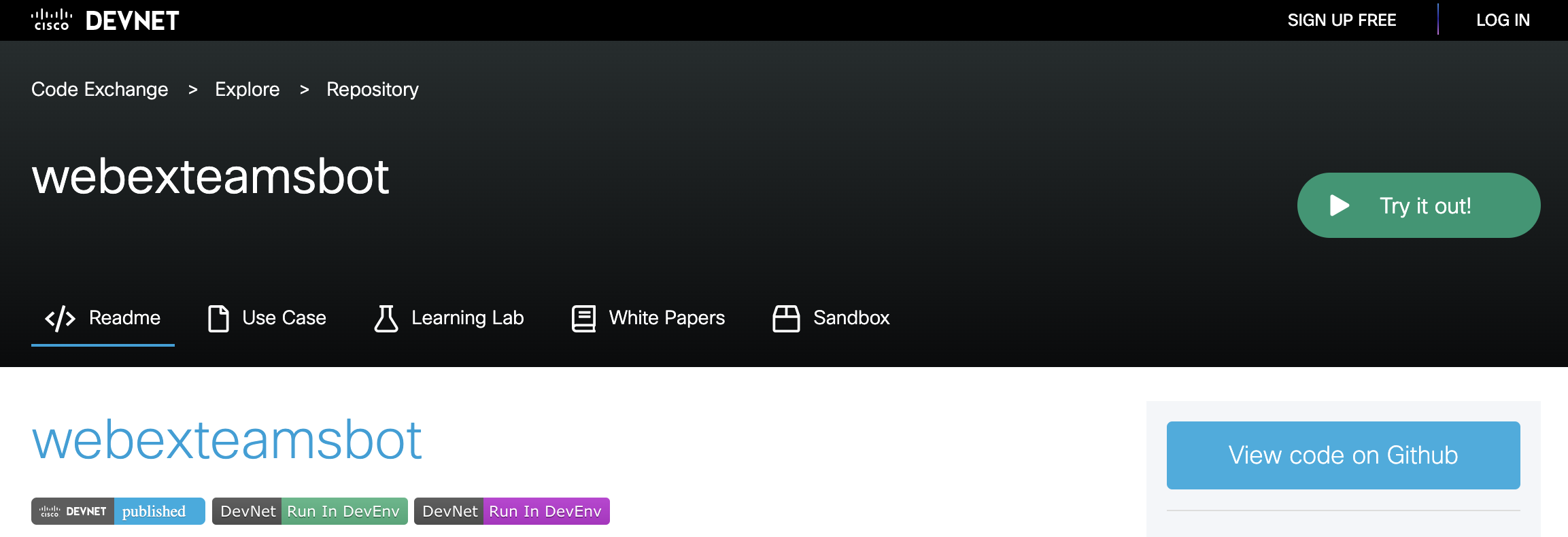Open the Readme tab

[103, 318]
